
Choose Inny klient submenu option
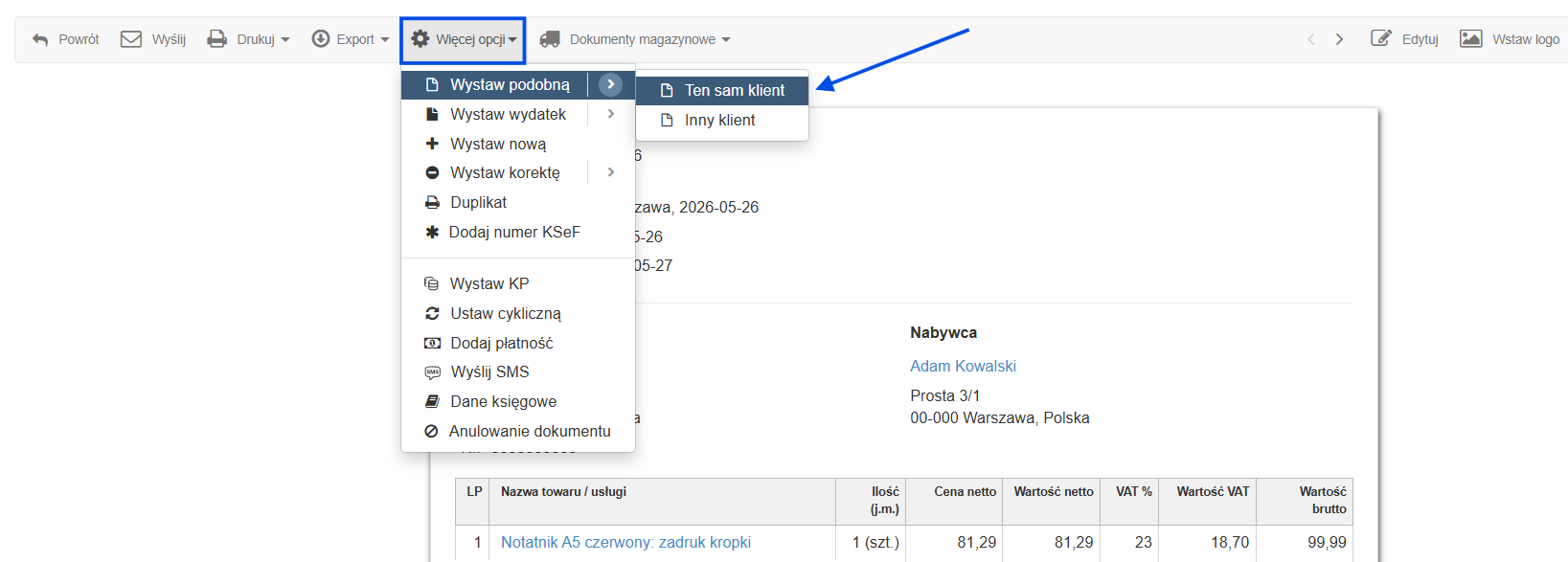coord(722,120)
